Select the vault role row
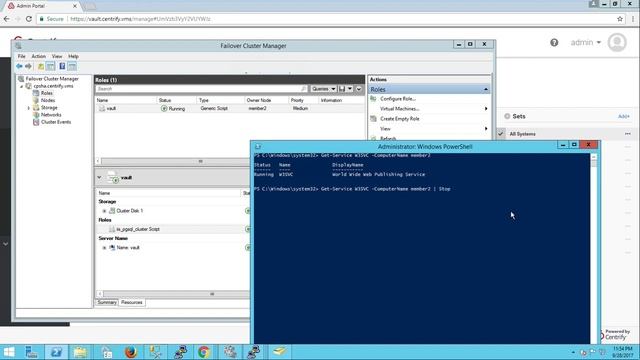 230,108
